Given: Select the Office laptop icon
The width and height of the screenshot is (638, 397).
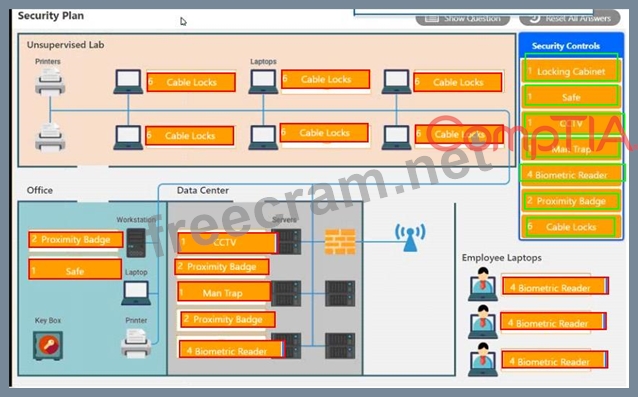Looking at the screenshot, I should coord(136,293).
